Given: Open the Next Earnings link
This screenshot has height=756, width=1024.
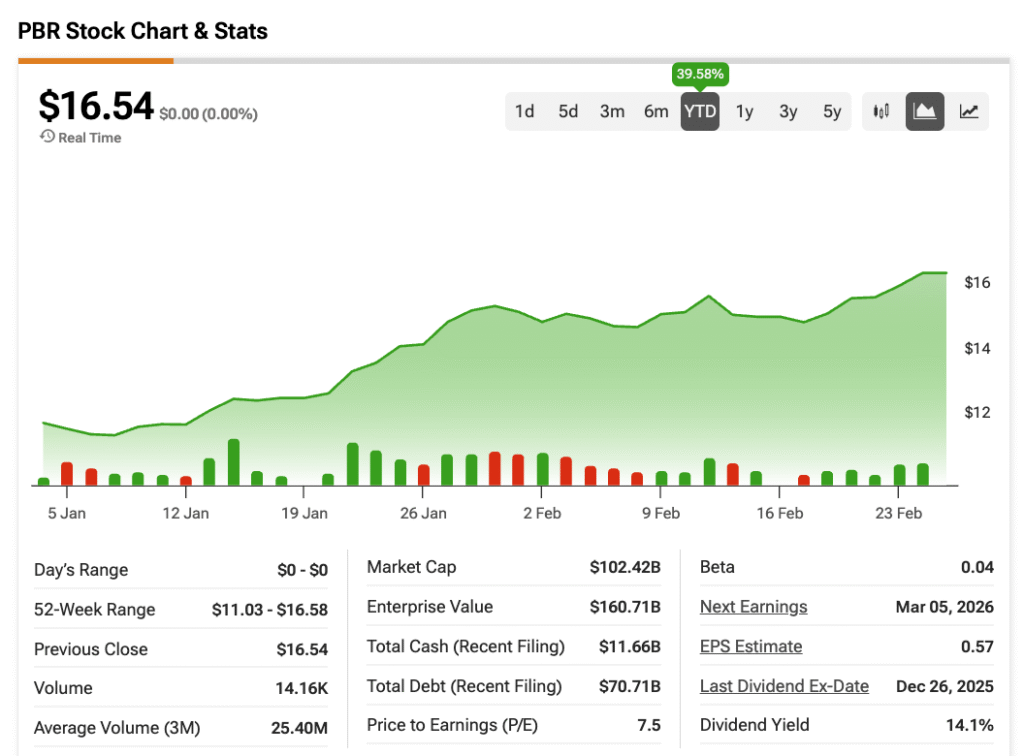Looking at the screenshot, I should 753,606.
